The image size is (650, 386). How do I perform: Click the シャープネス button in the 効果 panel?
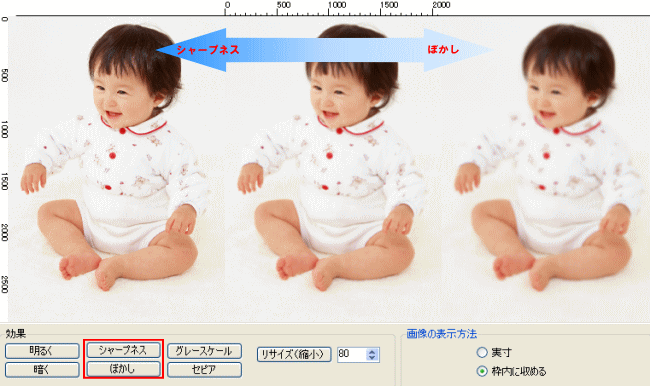123,350
